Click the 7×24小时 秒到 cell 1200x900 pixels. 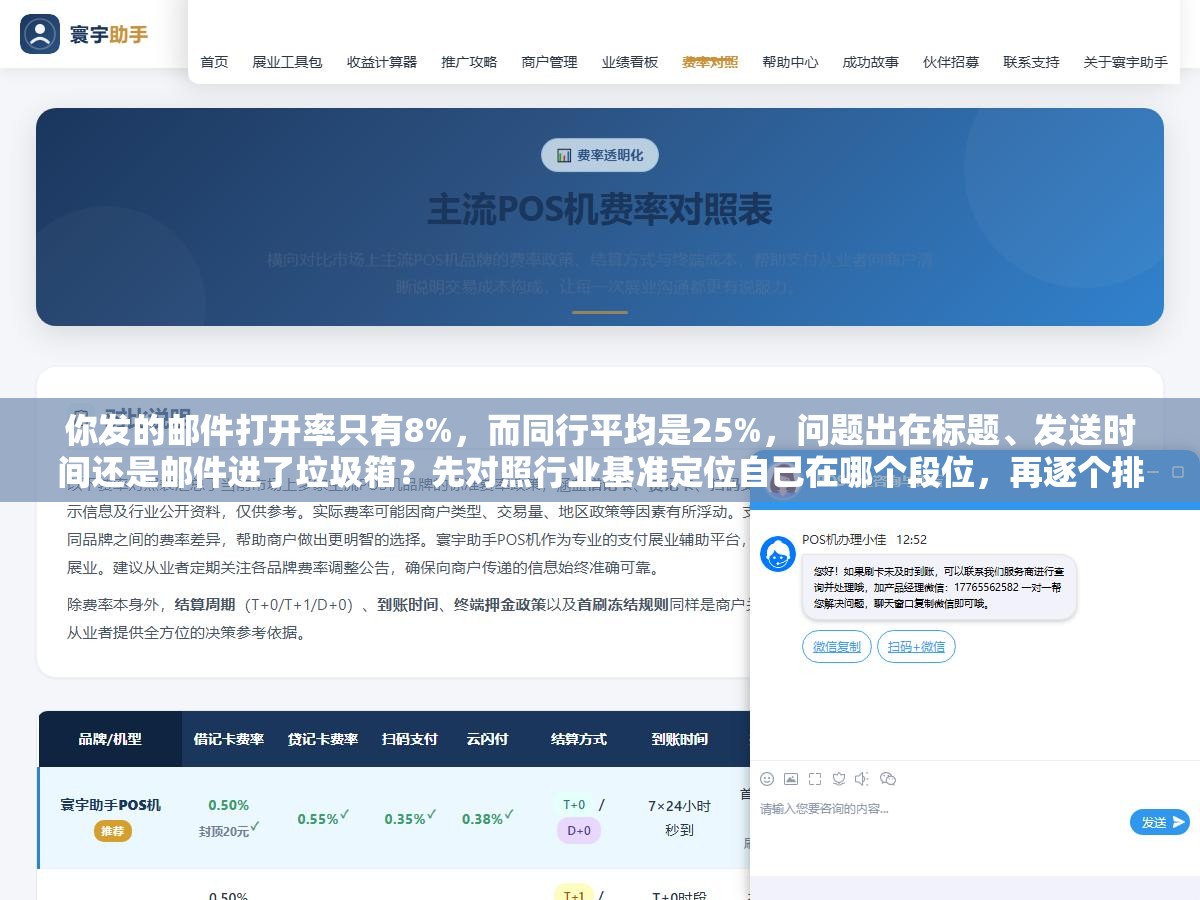tap(680, 817)
